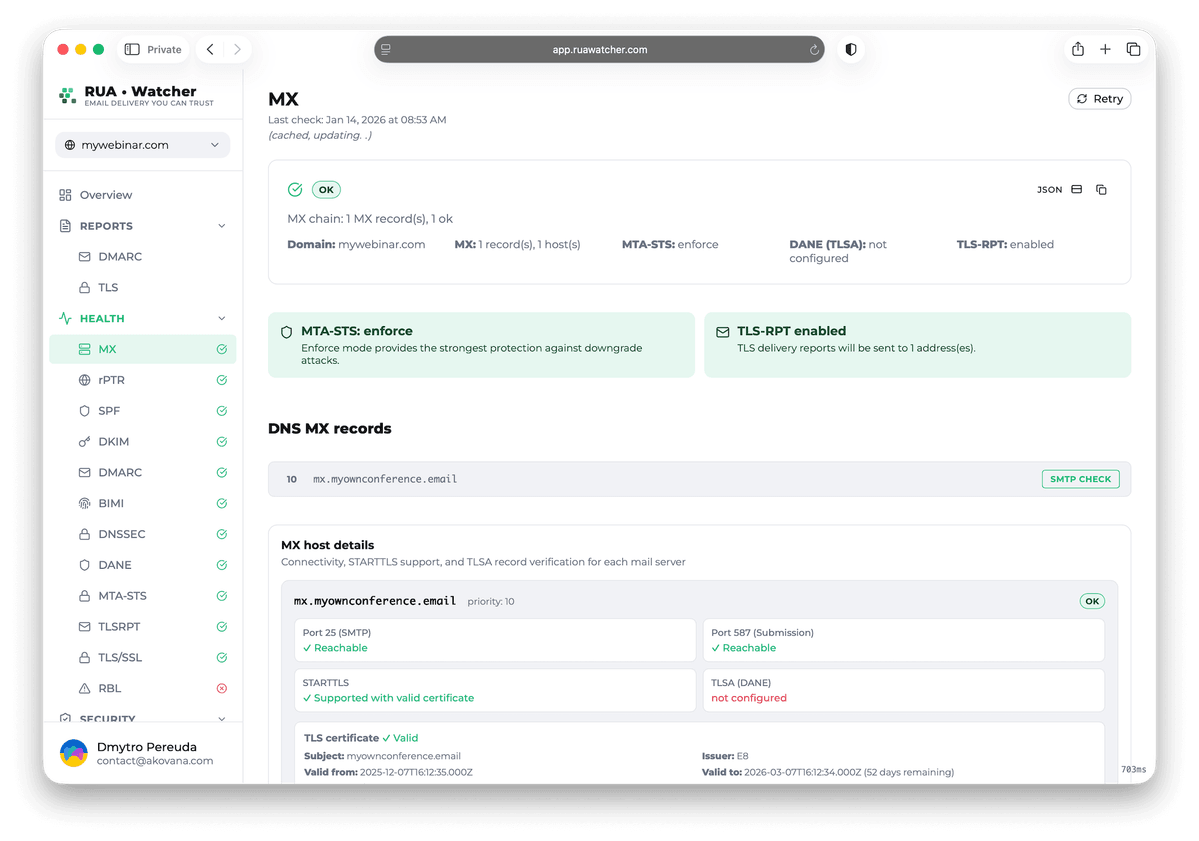Image resolution: width=1199 pixels, height=841 pixels.
Task: Click the green check badge beside SPF
Action: click(221, 410)
